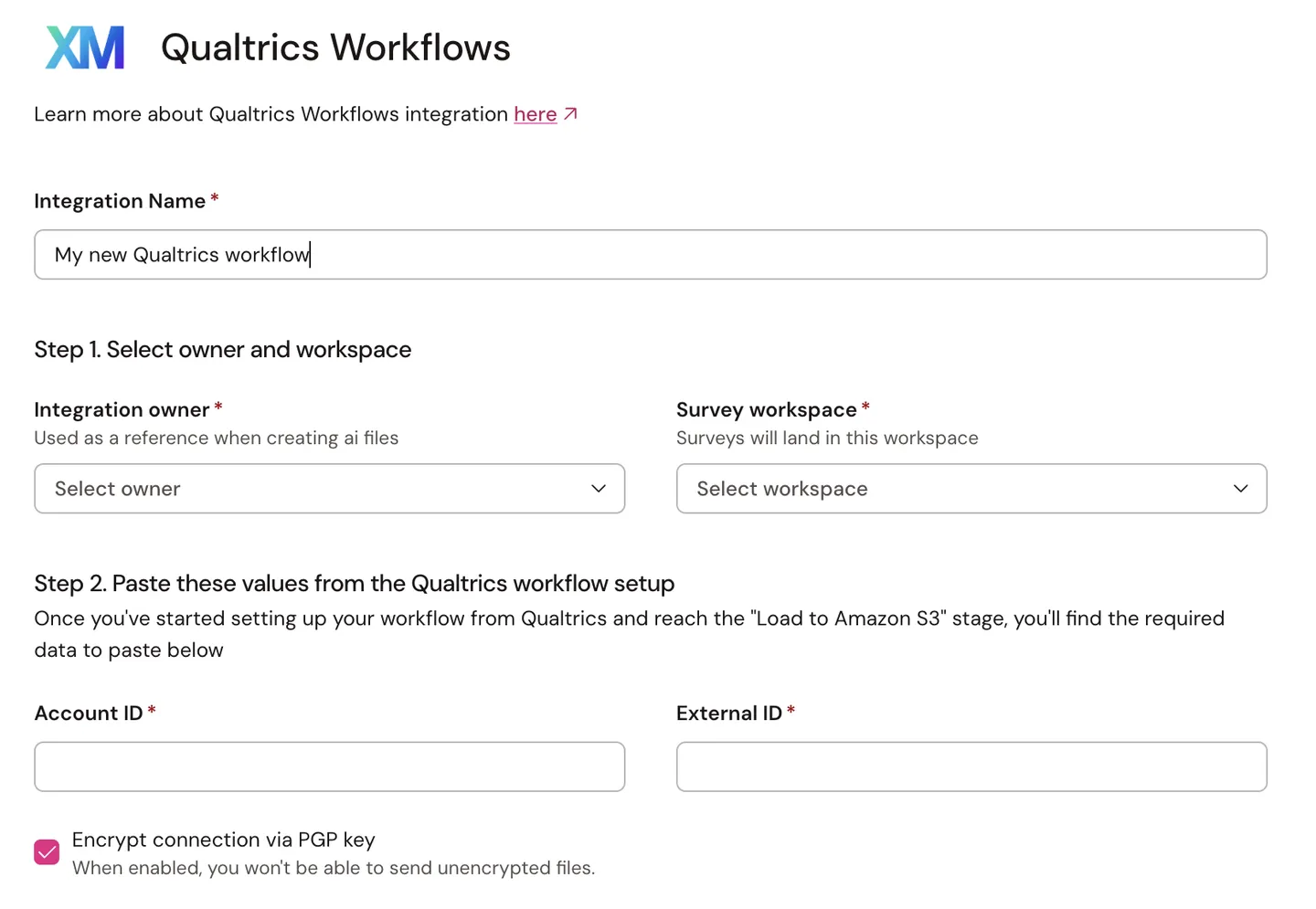The width and height of the screenshot is (1316, 909).
Task: Click the chevron in Select workspace box
Action: click(x=1240, y=489)
